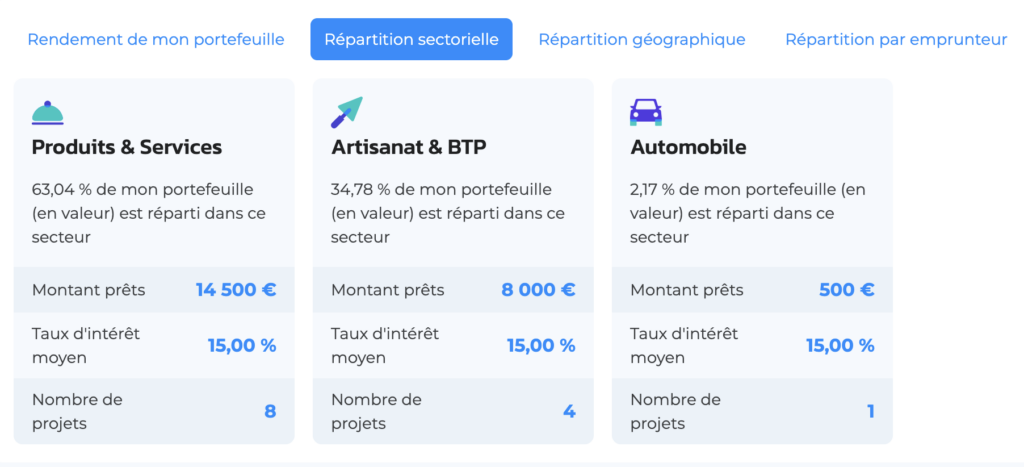Viewport: 1024px width, 467px height.
Task: Open the Répartition par emprunteur tab
Action: coord(896,40)
